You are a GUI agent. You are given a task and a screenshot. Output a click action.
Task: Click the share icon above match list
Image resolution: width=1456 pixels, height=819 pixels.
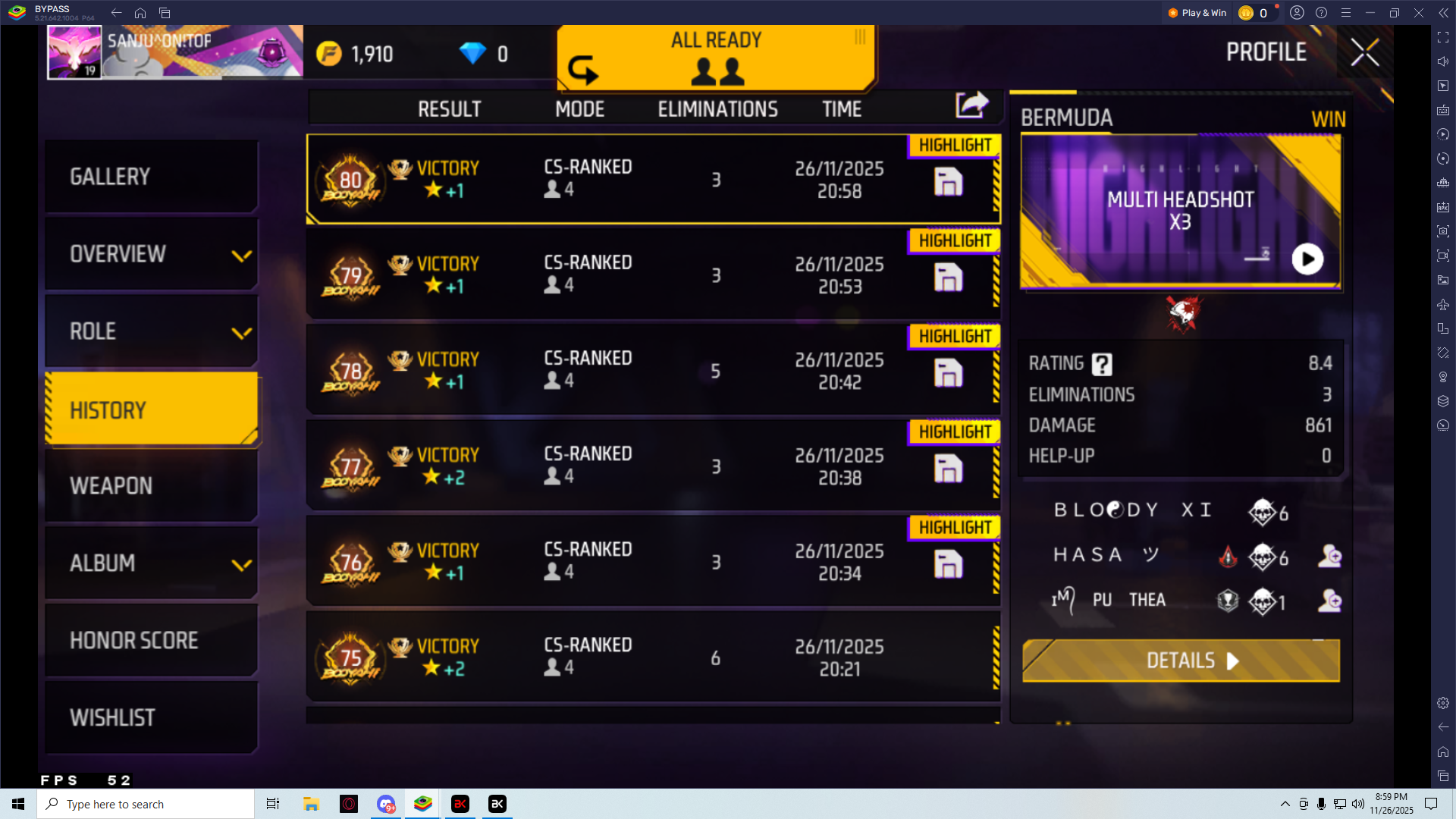[x=971, y=105]
